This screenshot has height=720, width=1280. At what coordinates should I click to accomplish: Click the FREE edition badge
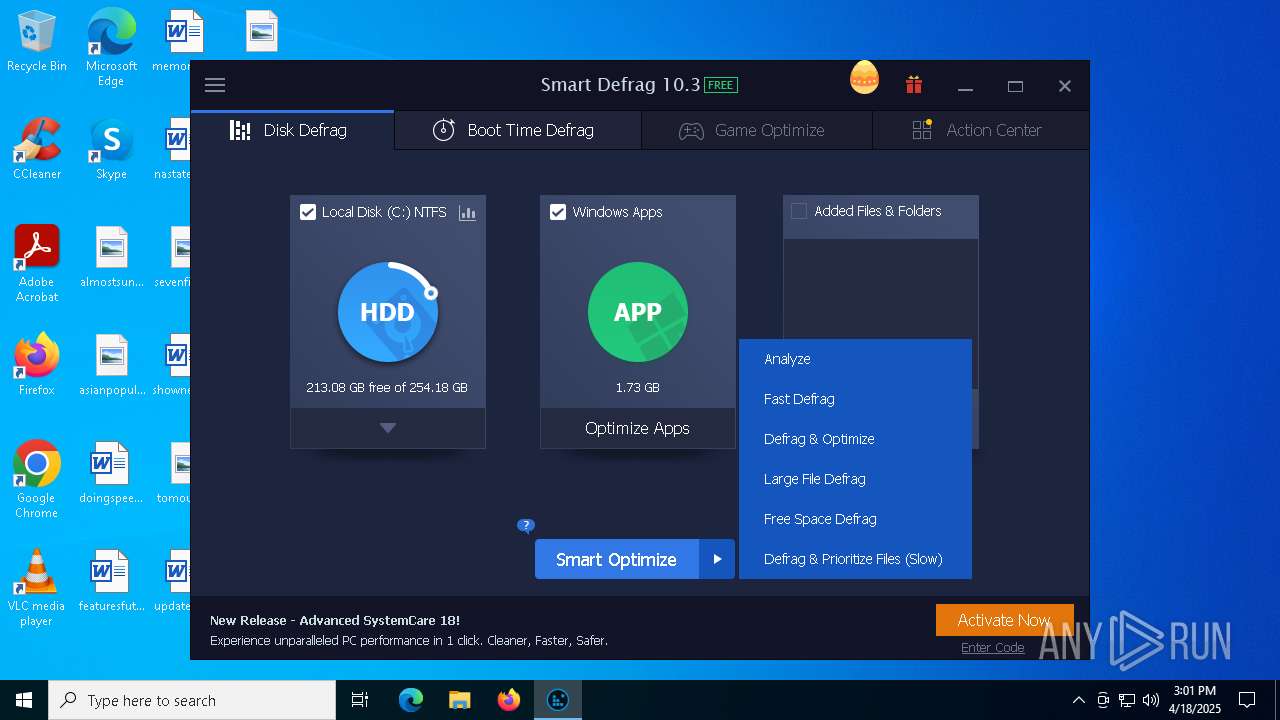[721, 85]
